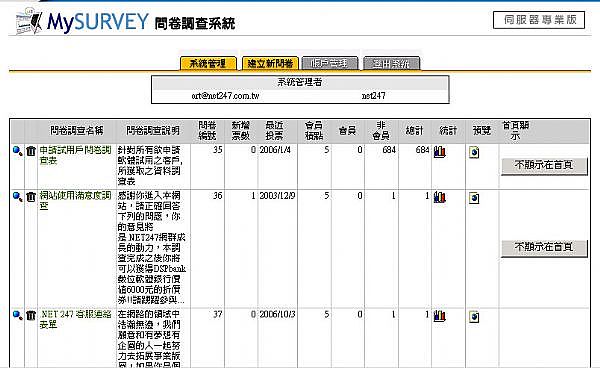The width and height of the screenshot is (600, 368).
Task: Open the 申請試用戶問卷調查表 survey link
Action: [x=75, y=155]
